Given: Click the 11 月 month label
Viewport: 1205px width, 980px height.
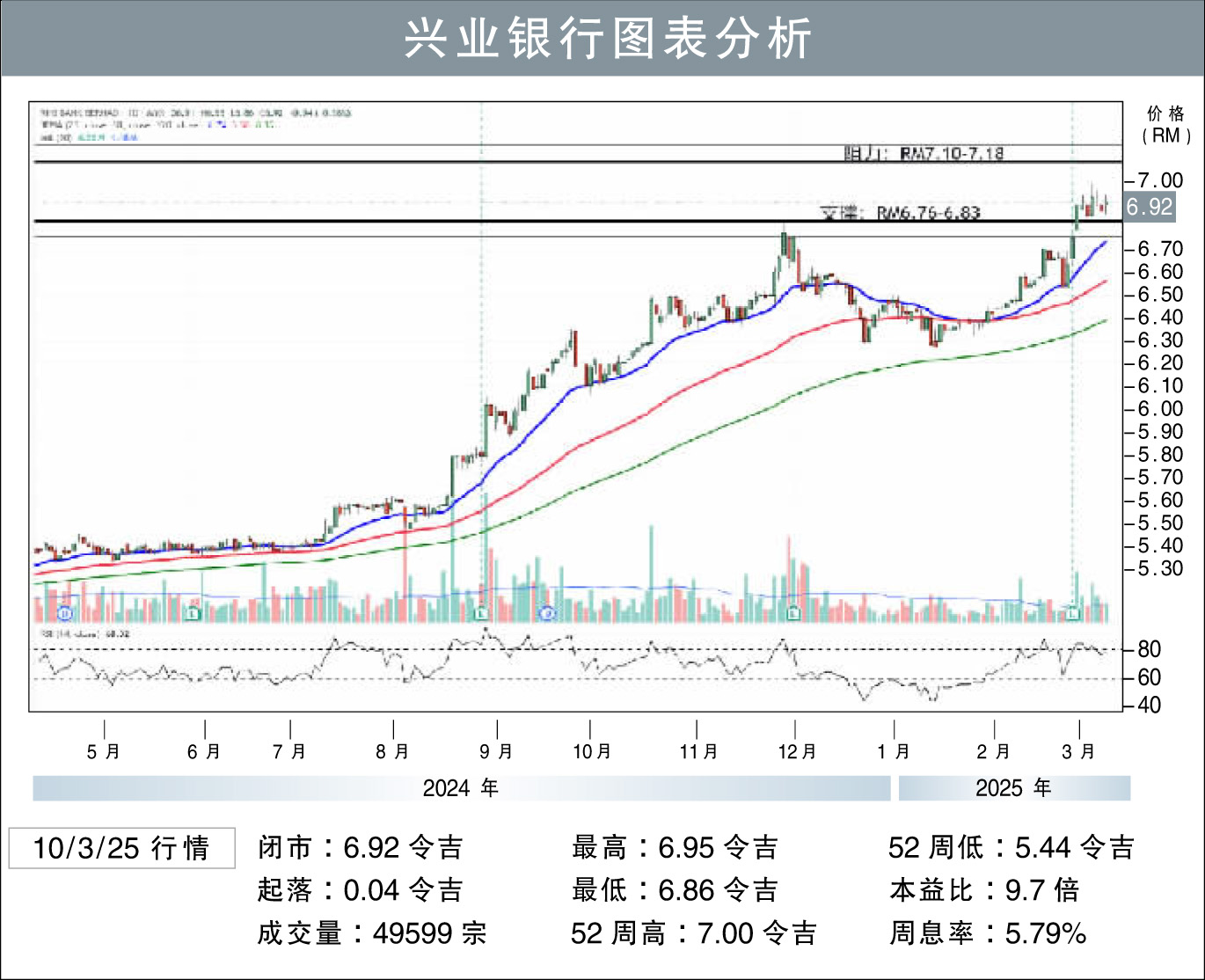Looking at the screenshot, I should click(x=698, y=752).
